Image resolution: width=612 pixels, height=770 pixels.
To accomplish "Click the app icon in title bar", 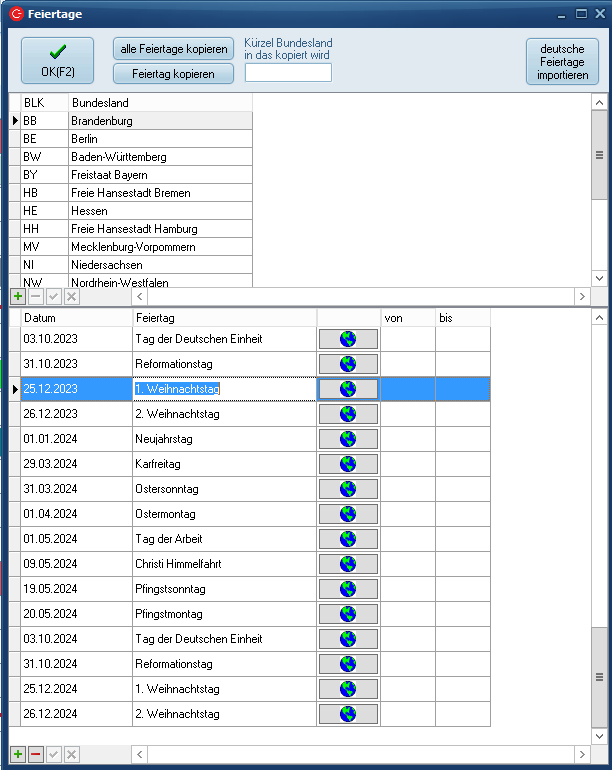I will click(x=14, y=14).
